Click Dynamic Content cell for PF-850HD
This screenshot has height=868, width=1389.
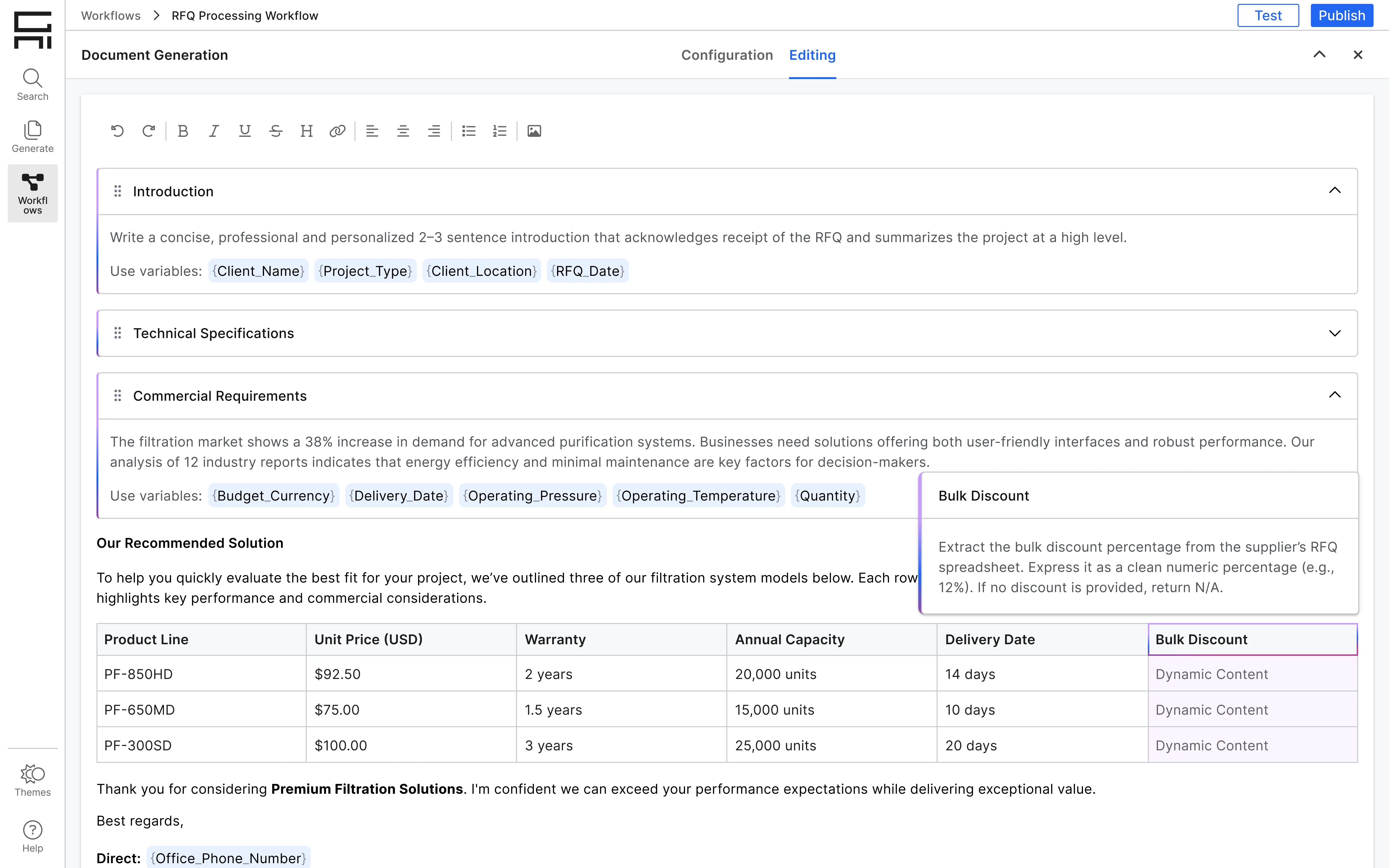[x=1253, y=674]
